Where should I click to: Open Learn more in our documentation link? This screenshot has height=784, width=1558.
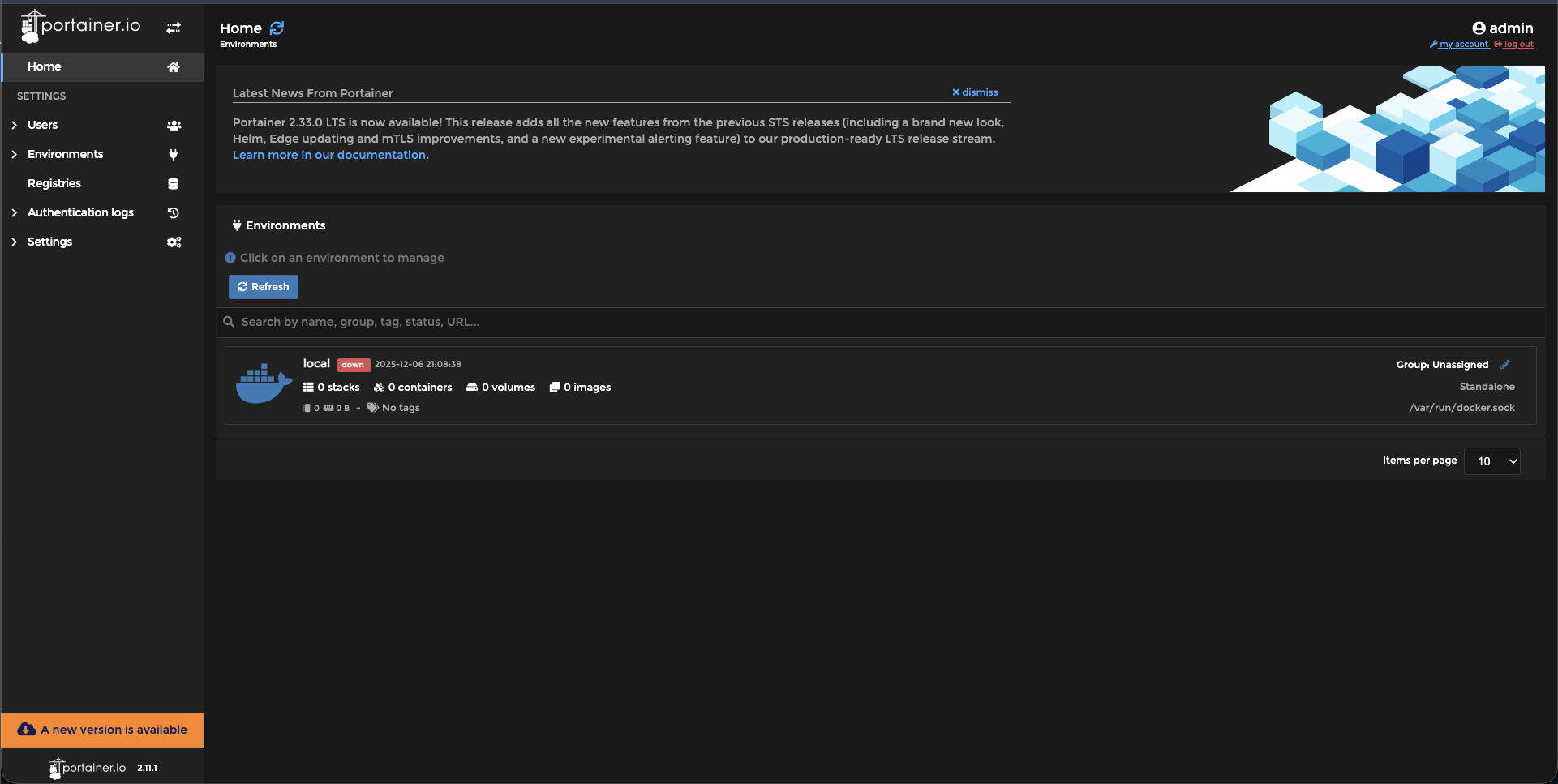click(x=329, y=155)
